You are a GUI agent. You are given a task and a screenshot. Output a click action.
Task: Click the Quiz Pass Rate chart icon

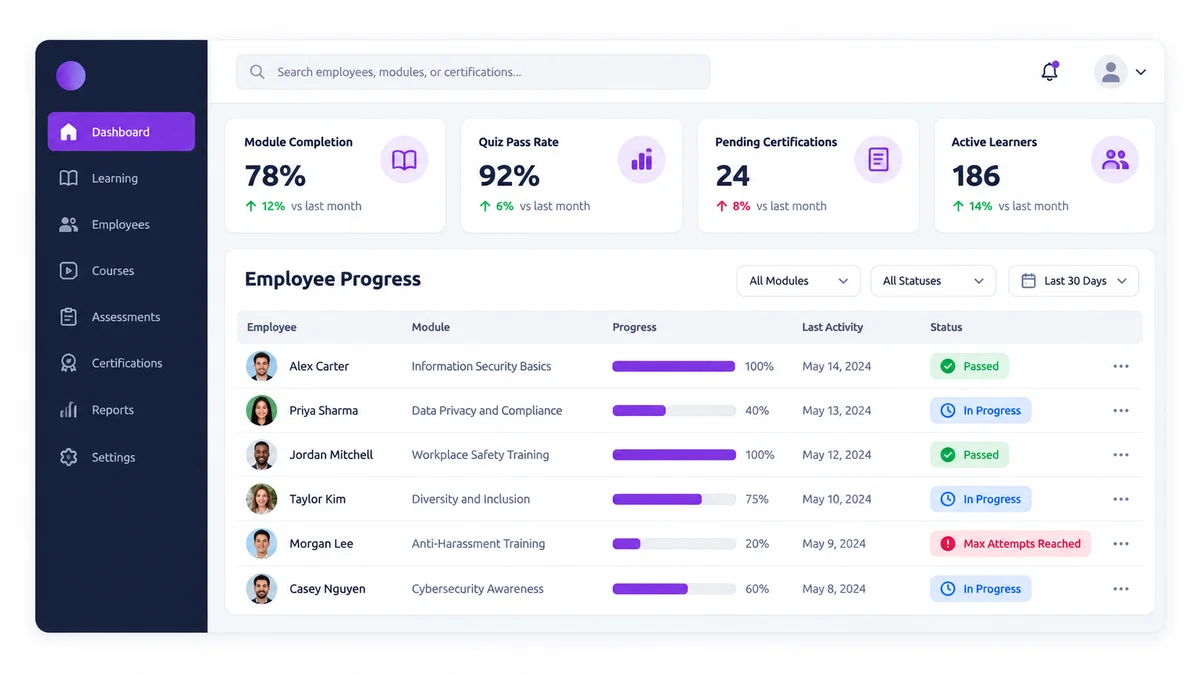coord(641,160)
